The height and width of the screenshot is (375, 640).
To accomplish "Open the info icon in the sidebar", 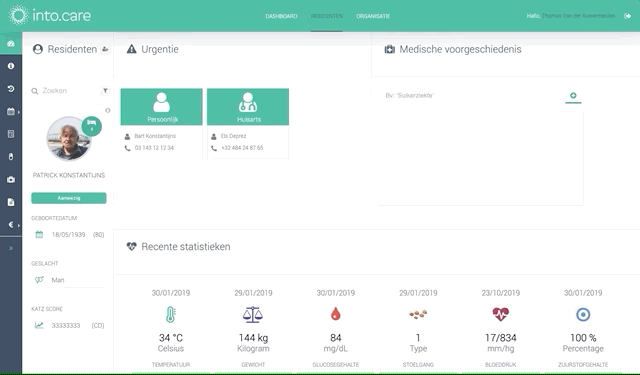I will (x=11, y=66).
